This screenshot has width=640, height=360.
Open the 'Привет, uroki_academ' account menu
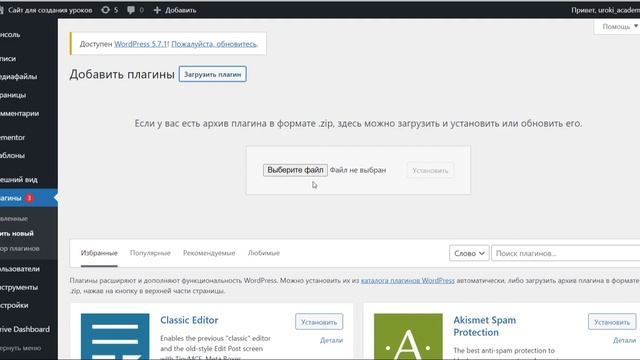(605, 10)
